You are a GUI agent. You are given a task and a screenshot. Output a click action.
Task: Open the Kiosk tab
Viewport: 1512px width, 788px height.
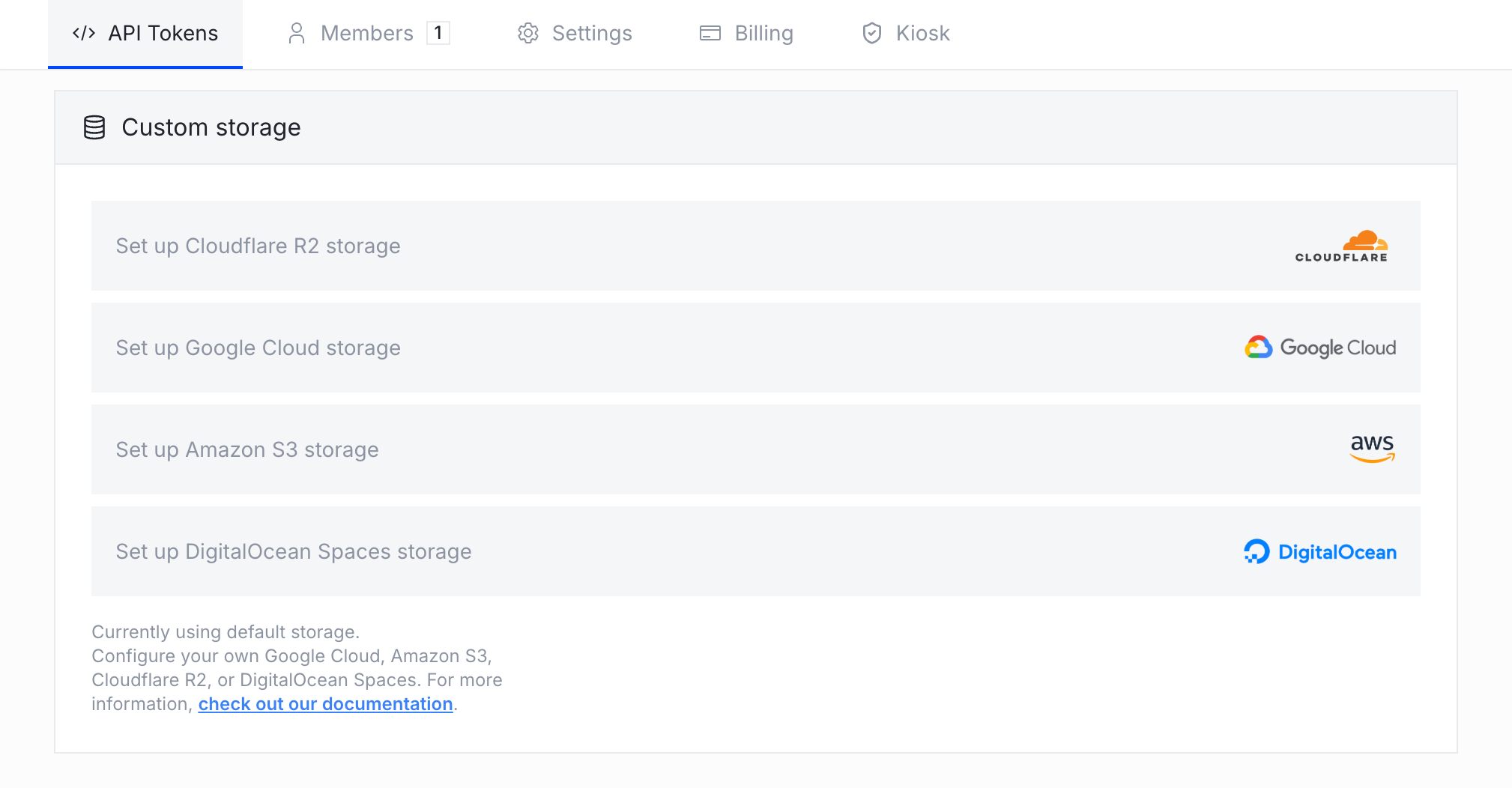pyautogui.click(x=905, y=34)
